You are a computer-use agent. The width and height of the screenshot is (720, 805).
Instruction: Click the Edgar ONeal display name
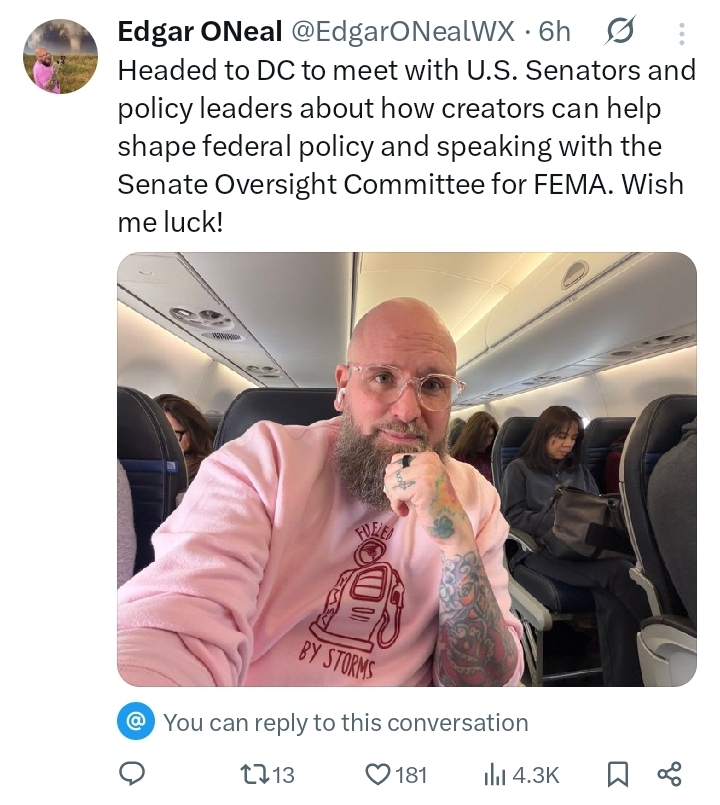tap(200, 31)
